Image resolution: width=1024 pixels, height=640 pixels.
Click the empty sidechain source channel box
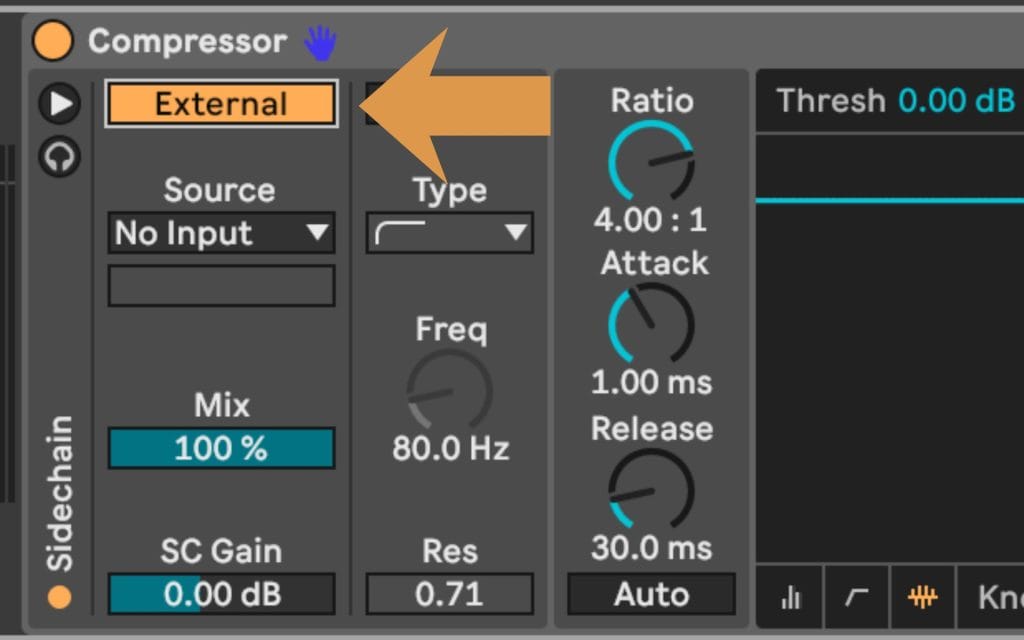point(221,286)
